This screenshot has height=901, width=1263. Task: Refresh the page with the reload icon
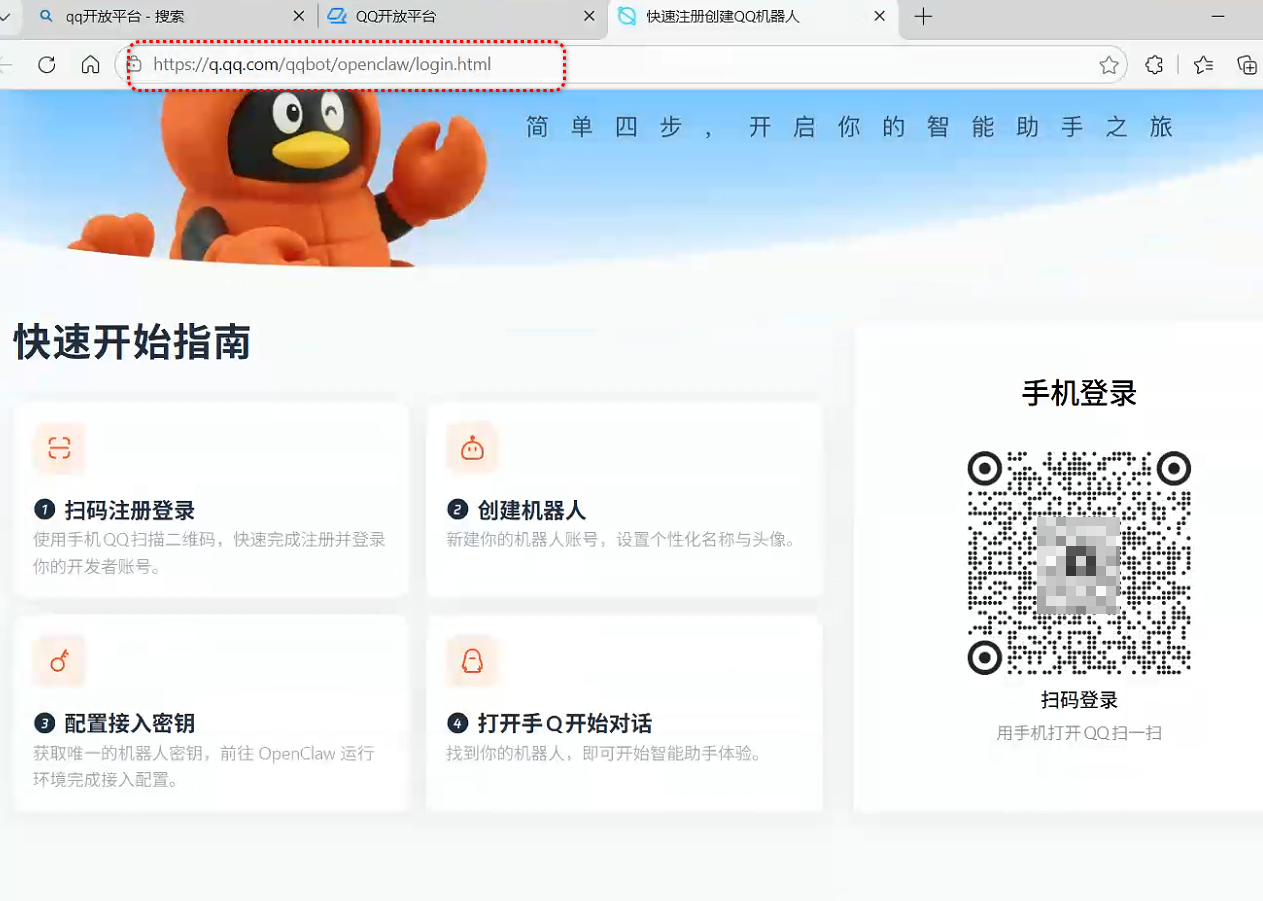point(46,65)
